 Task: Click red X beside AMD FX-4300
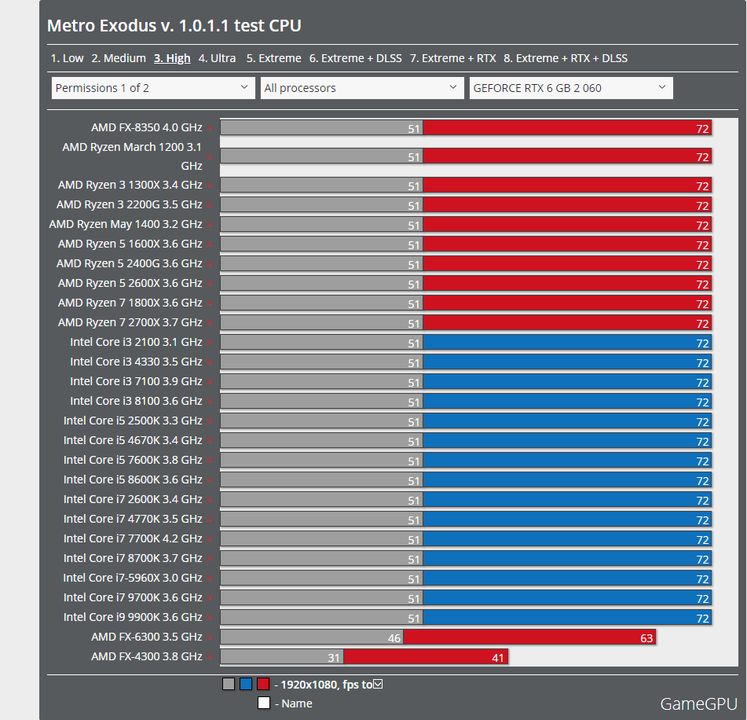coord(210,657)
